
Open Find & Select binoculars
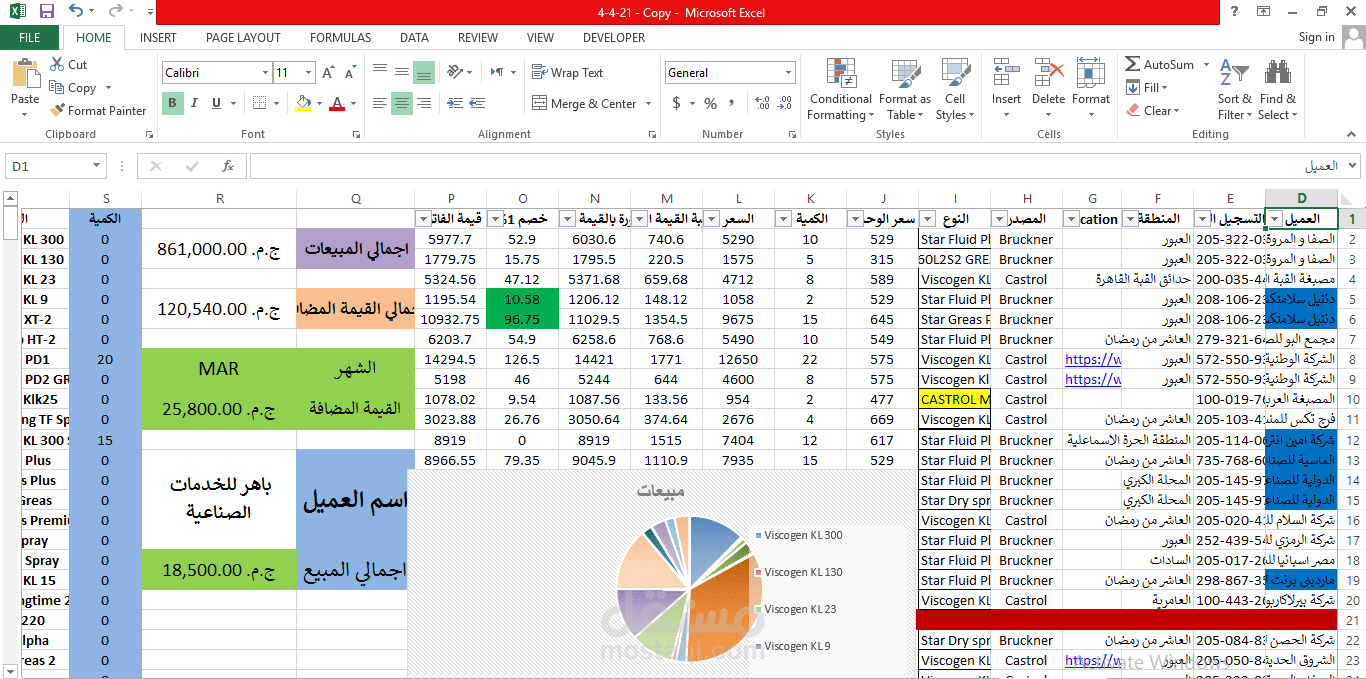1277,89
